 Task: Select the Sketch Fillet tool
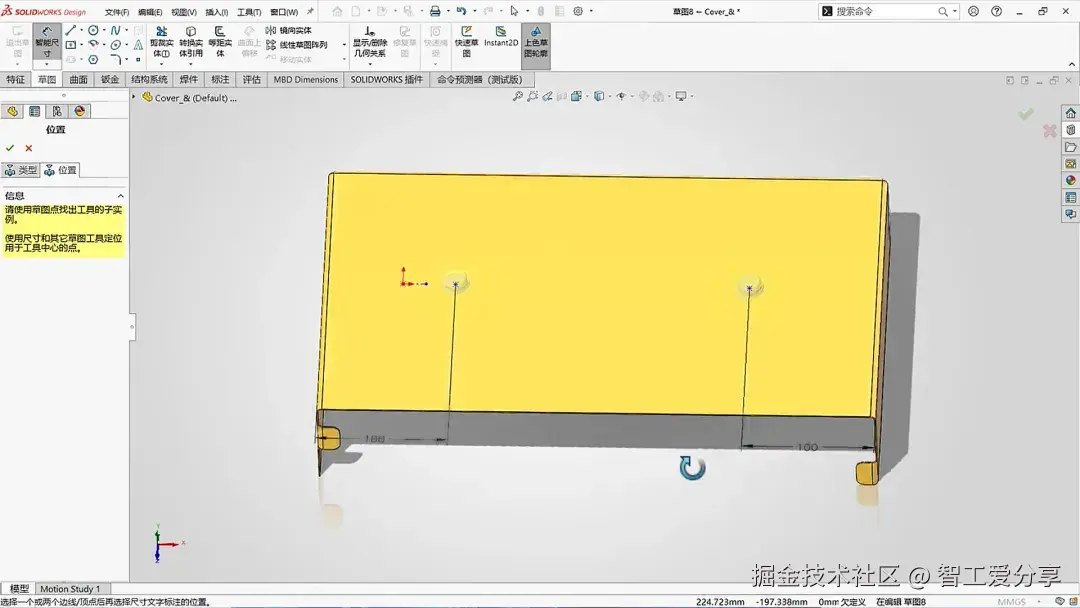(116, 60)
